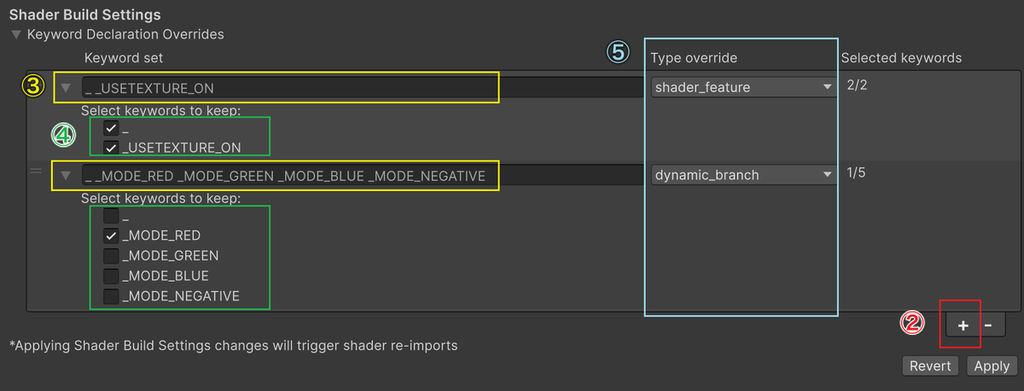The width and height of the screenshot is (1024, 391).
Task: Enable the _MODE_GREEN keyword checkbox
Action: coord(111,255)
